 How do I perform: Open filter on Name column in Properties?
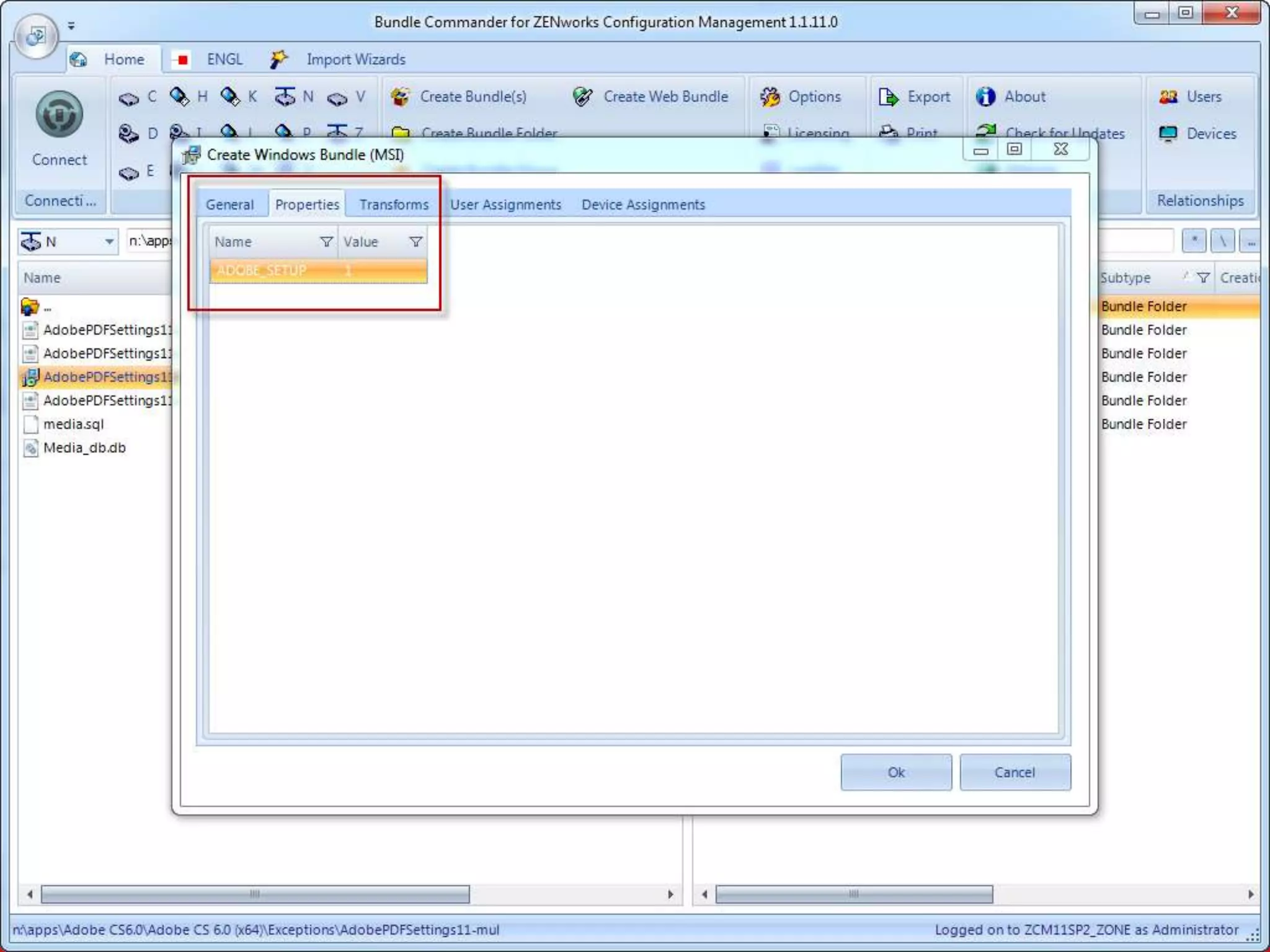click(x=326, y=242)
